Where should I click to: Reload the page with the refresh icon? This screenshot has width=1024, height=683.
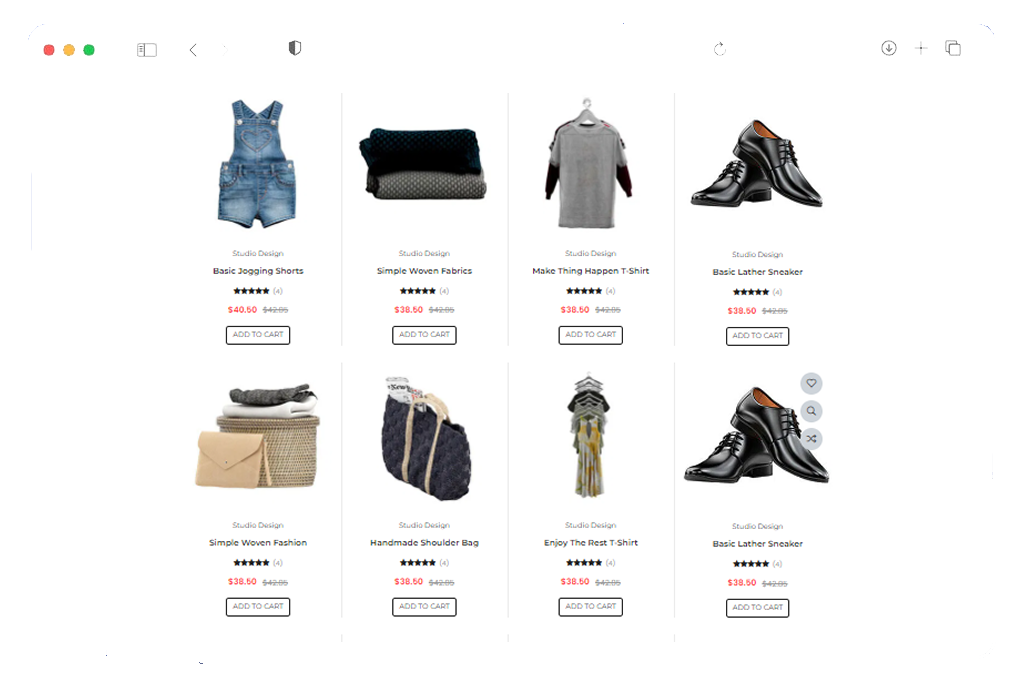pyautogui.click(x=720, y=49)
